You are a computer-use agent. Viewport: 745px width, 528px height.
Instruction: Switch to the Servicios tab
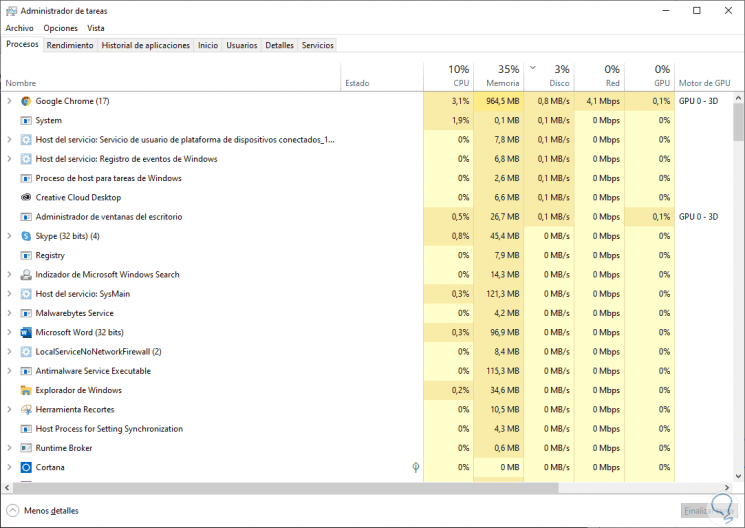(317, 46)
